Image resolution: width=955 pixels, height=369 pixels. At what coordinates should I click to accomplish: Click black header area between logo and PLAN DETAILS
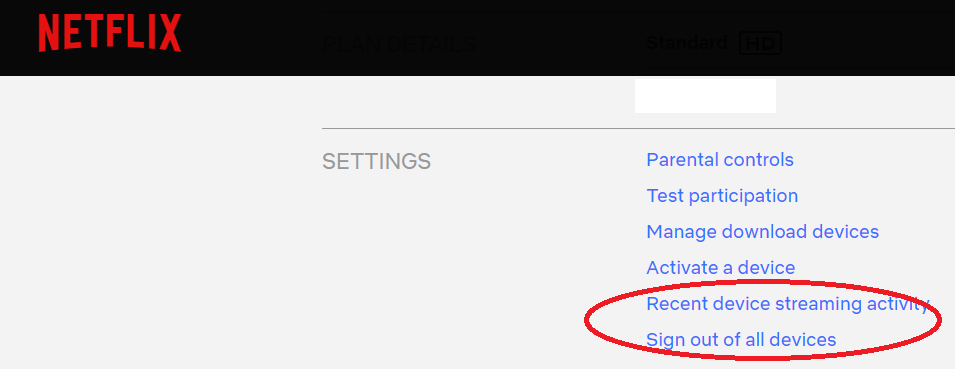point(251,38)
